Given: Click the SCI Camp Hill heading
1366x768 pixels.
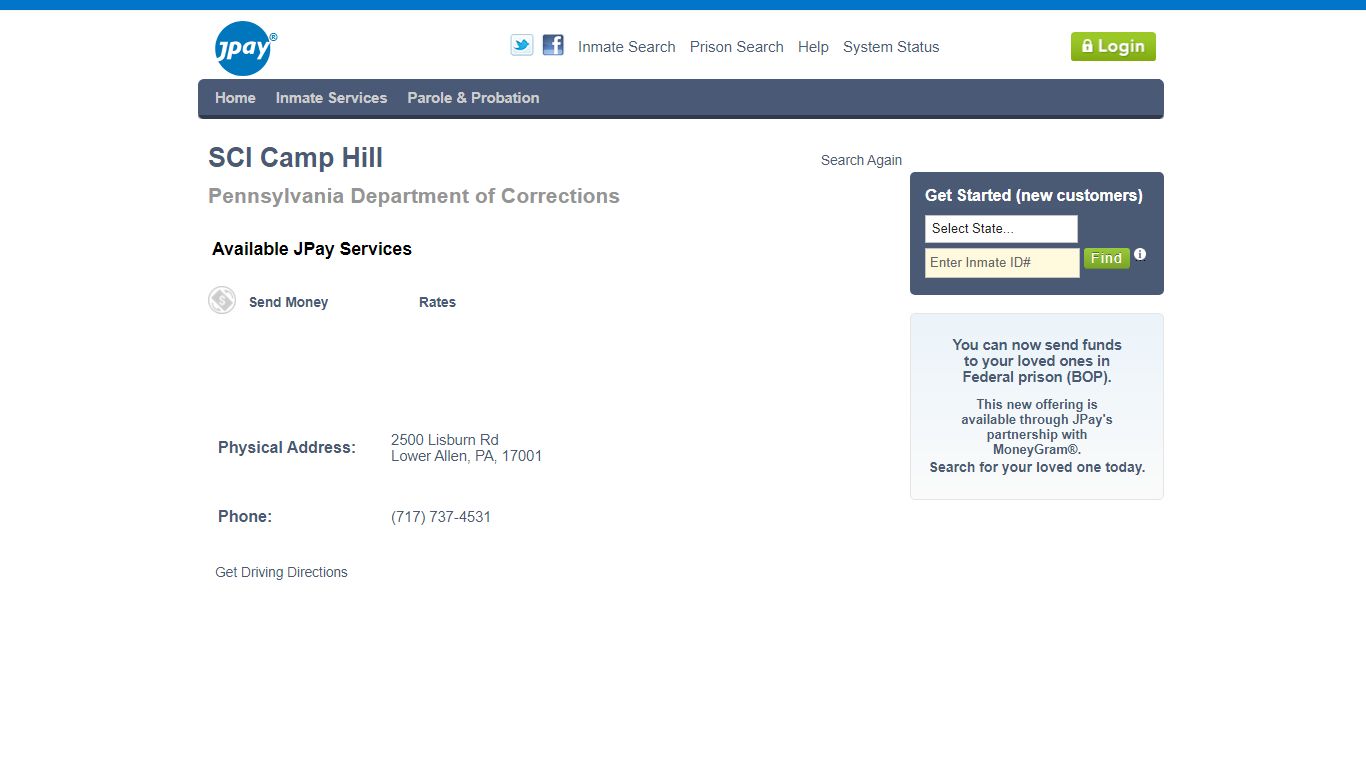Looking at the screenshot, I should point(295,158).
